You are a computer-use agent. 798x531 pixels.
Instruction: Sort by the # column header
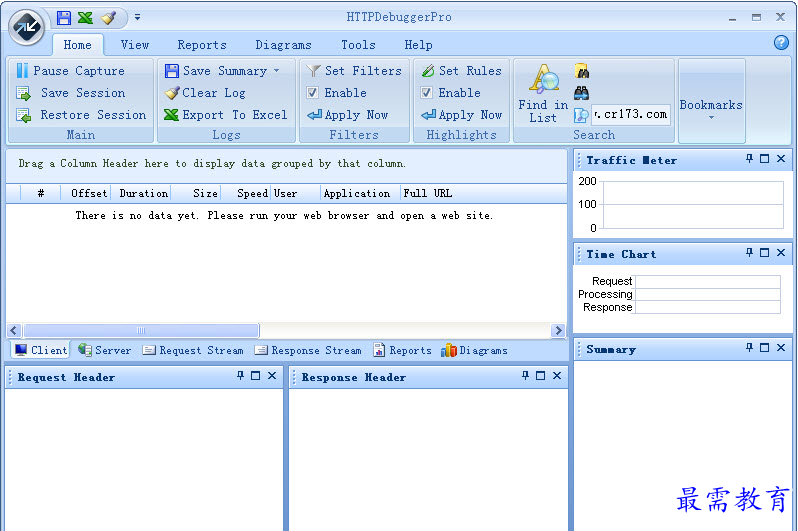coord(41,193)
